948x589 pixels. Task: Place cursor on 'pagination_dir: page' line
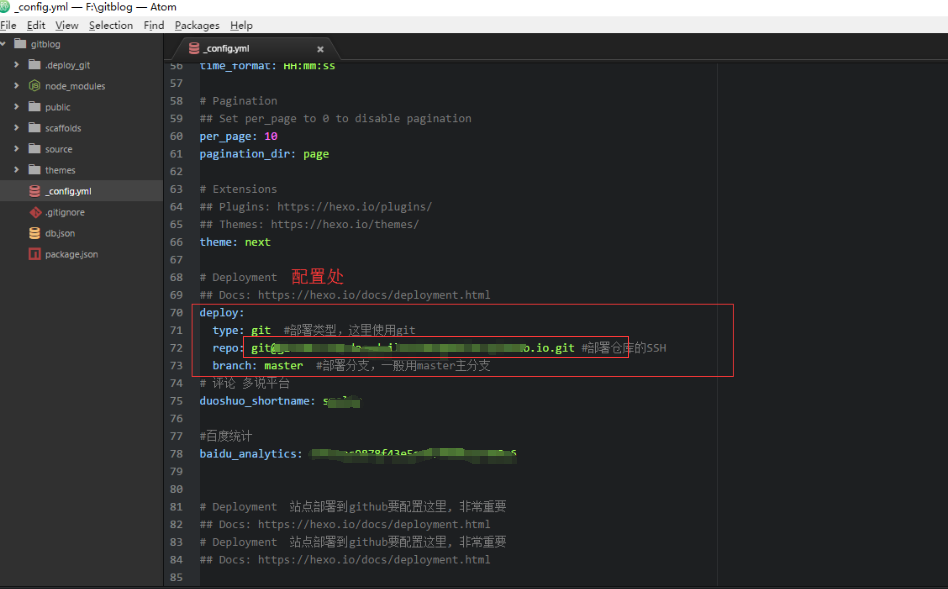tap(264, 154)
